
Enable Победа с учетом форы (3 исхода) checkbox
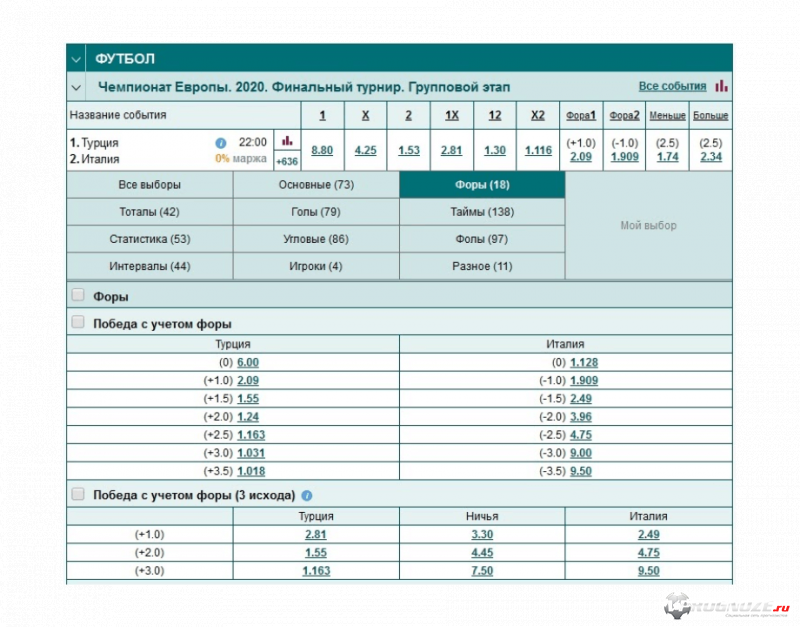tap(78, 495)
